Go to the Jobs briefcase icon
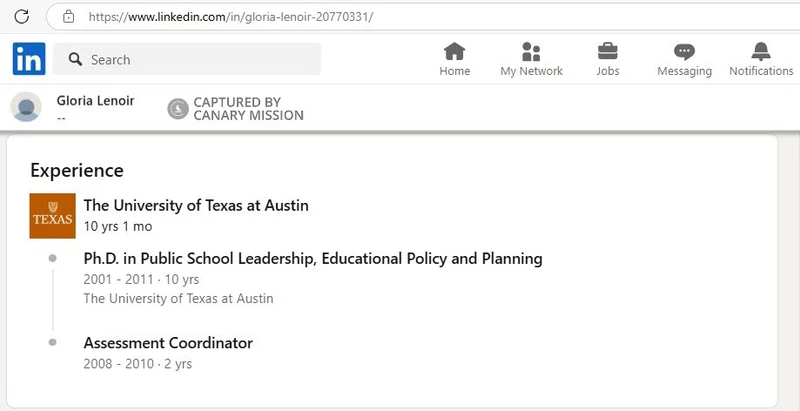 607,52
